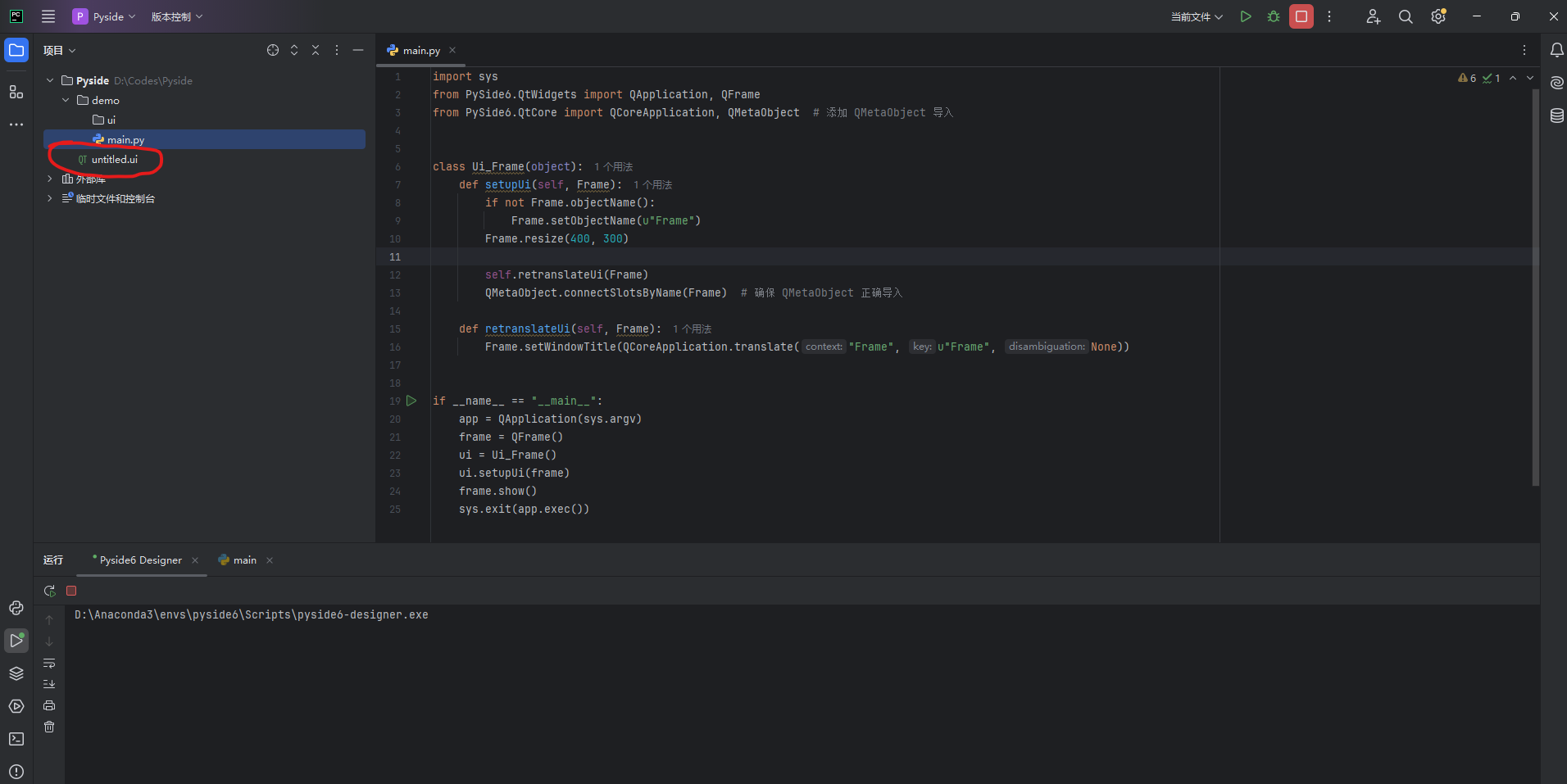1567x784 pixels.
Task: Click 1 个用法 hint after retranslateUi
Action: click(692, 329)
